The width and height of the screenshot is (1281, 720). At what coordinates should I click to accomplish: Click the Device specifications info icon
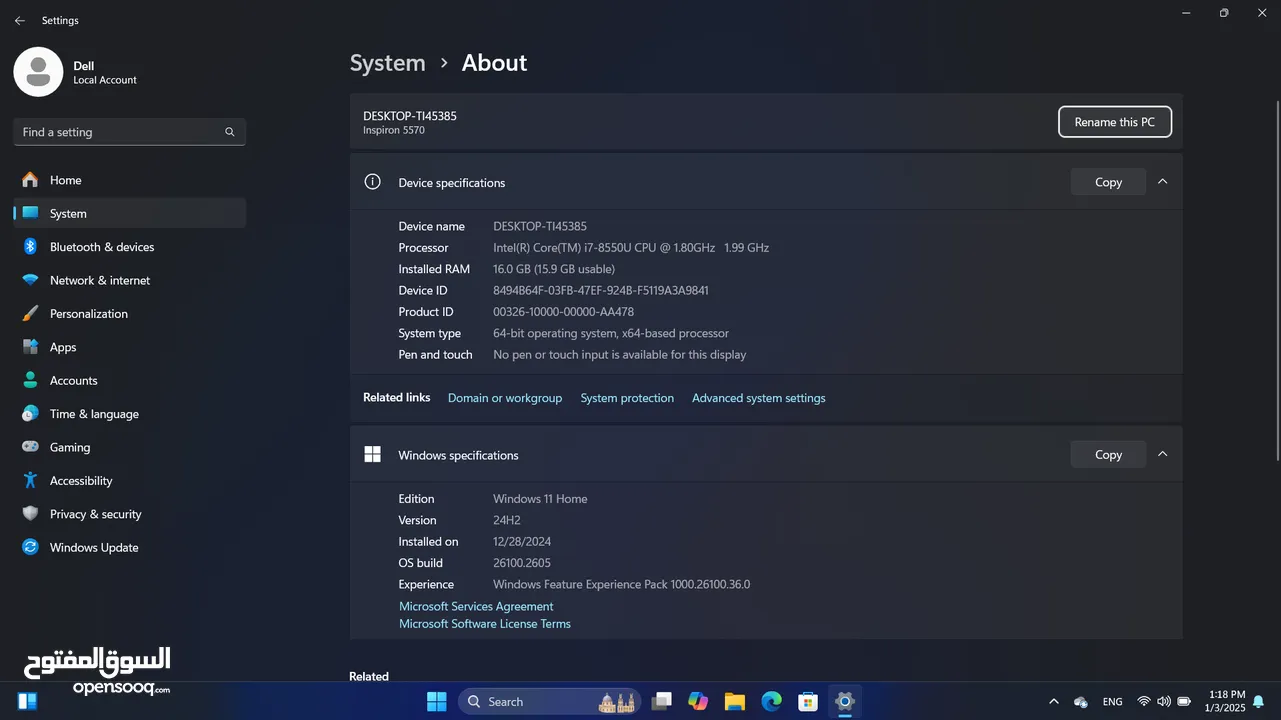pos(372,182)
